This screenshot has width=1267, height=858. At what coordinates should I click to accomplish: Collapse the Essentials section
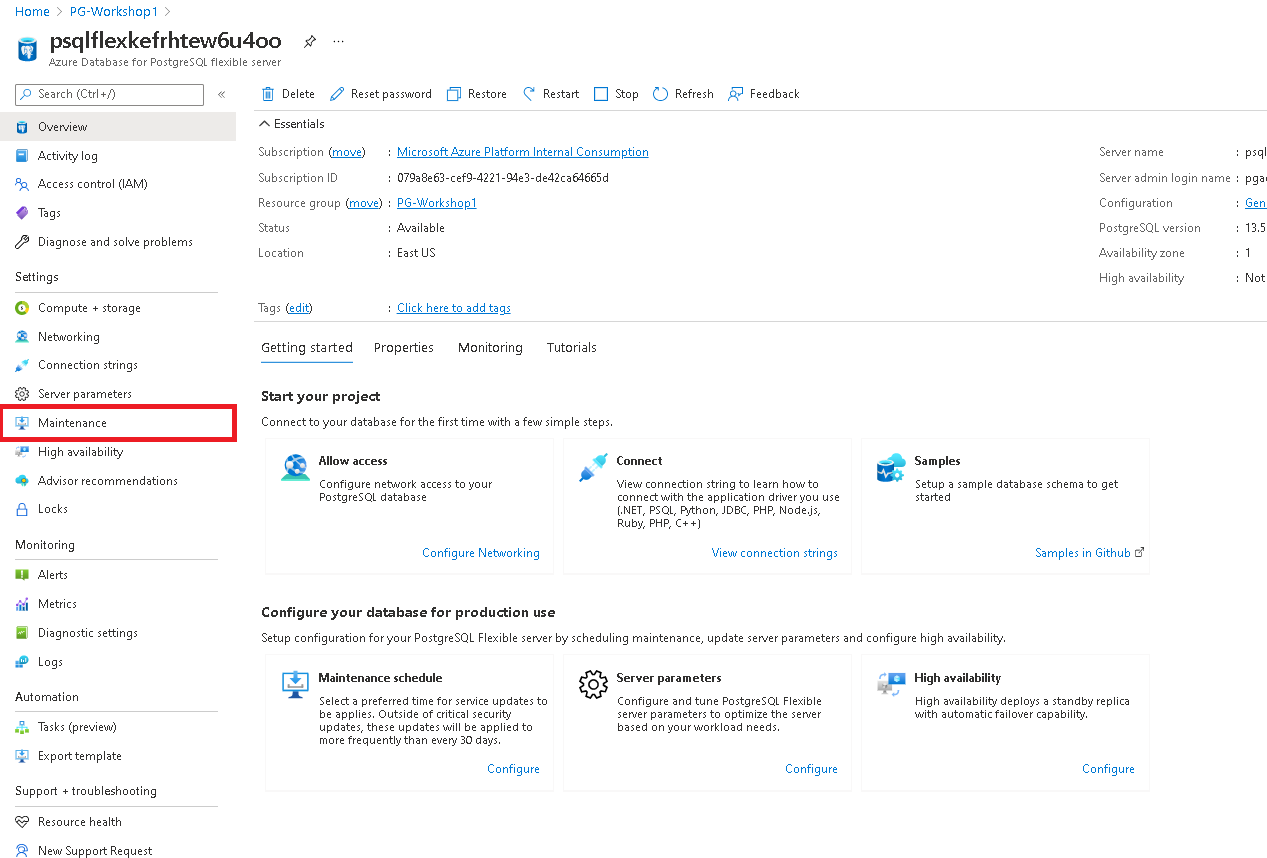point(263,123)
